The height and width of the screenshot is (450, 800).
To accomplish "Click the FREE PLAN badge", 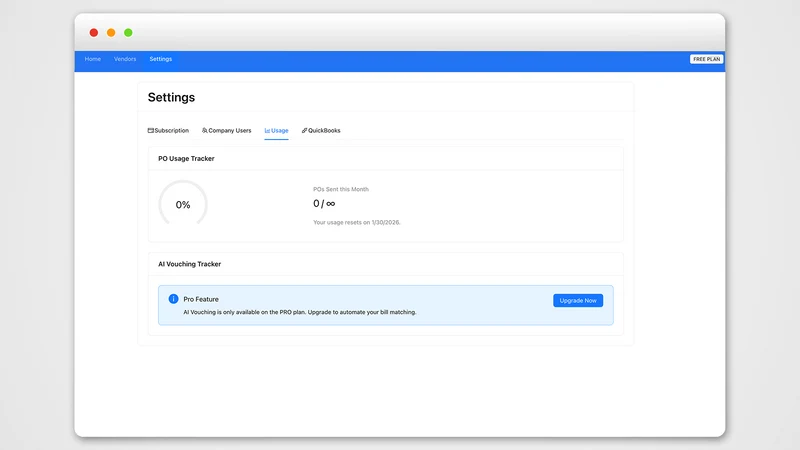I will coord(706,59).
